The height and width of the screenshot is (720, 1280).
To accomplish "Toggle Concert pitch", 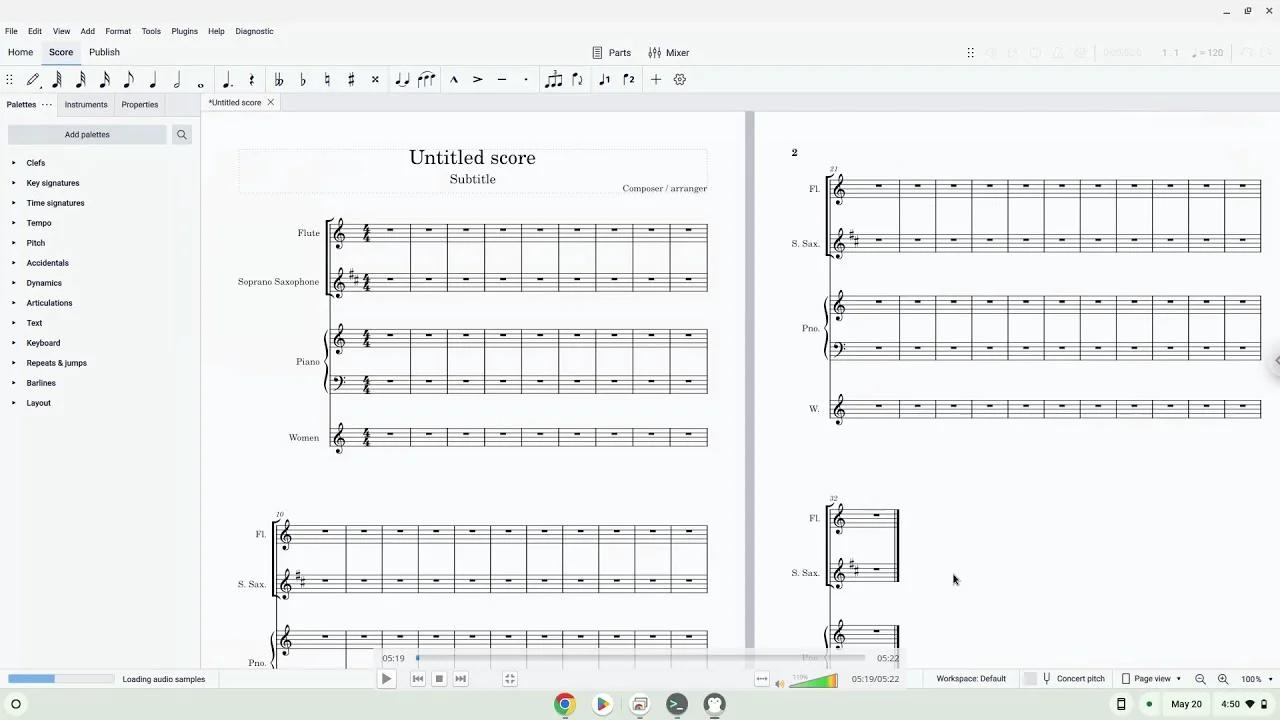I will click(1072, 679).
